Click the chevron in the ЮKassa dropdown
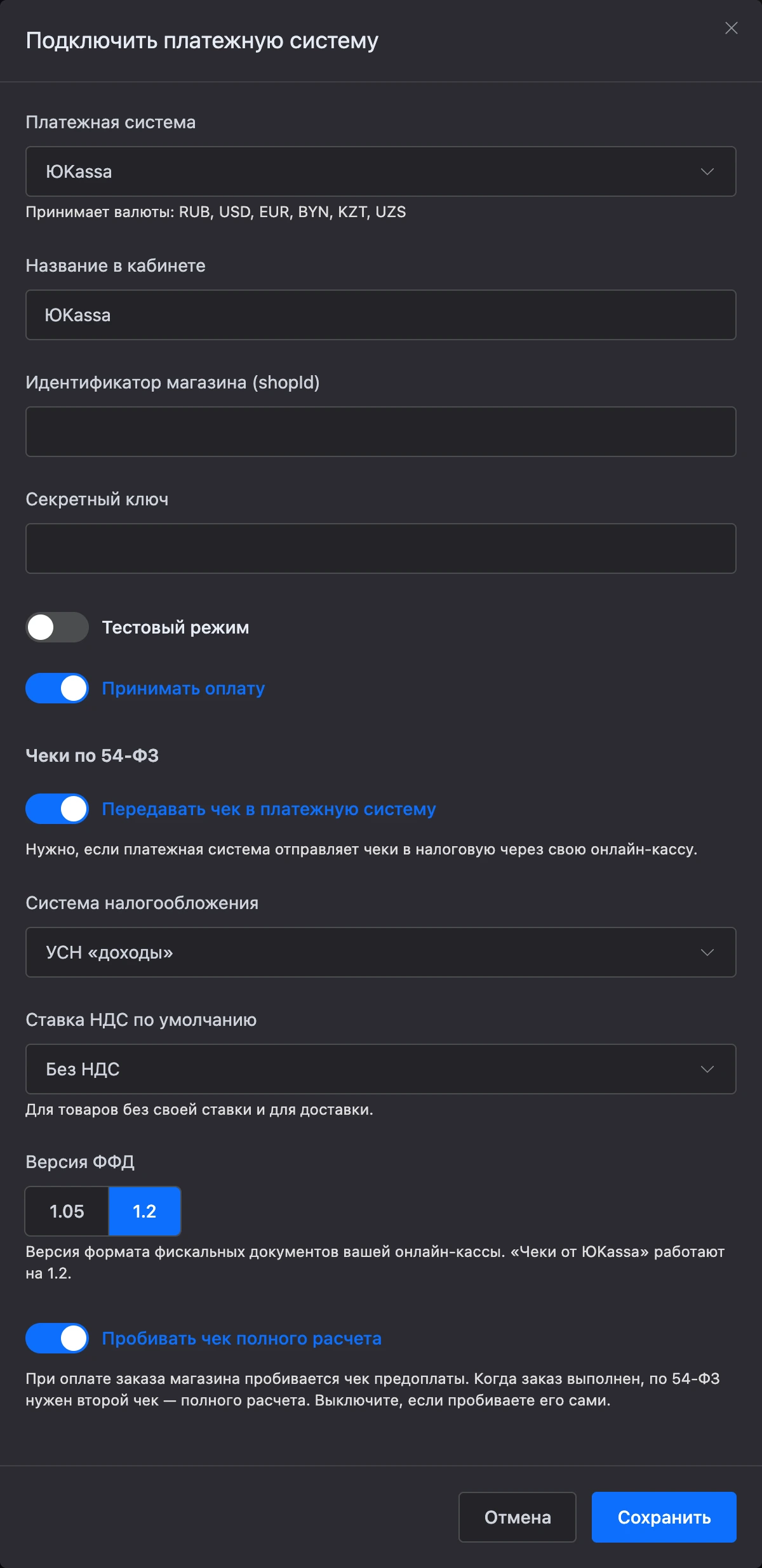 coord(707,171)
